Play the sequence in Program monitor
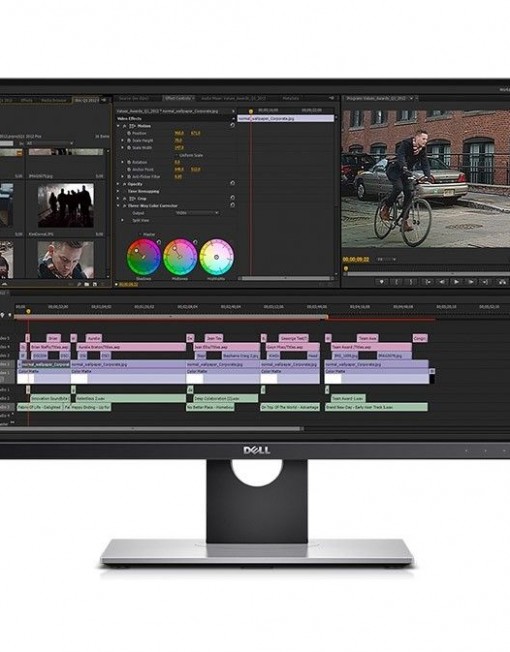 pyautogui.click(x=456, y=282)
